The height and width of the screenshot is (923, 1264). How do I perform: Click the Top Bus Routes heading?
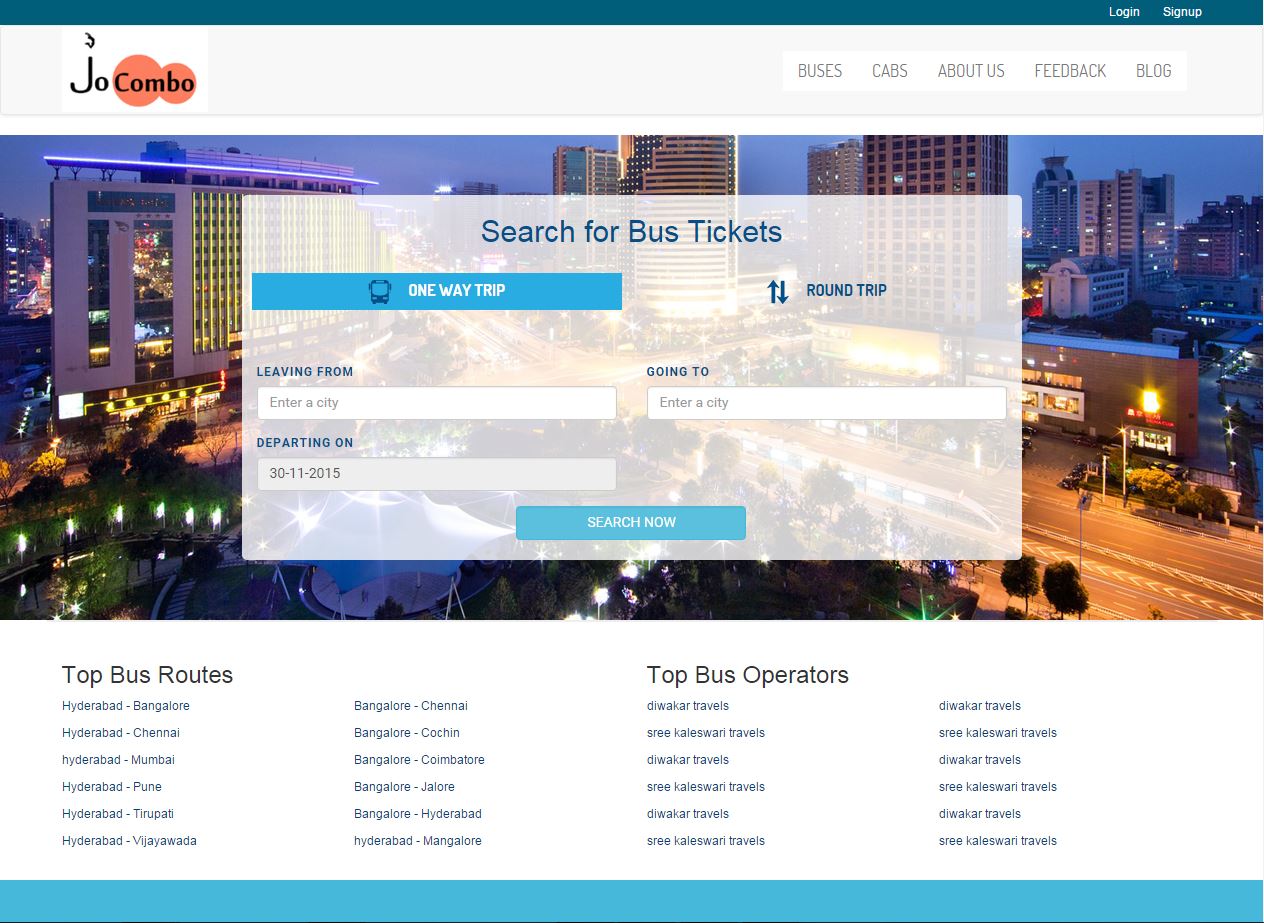pyautogui.click(x=147, y=675)
